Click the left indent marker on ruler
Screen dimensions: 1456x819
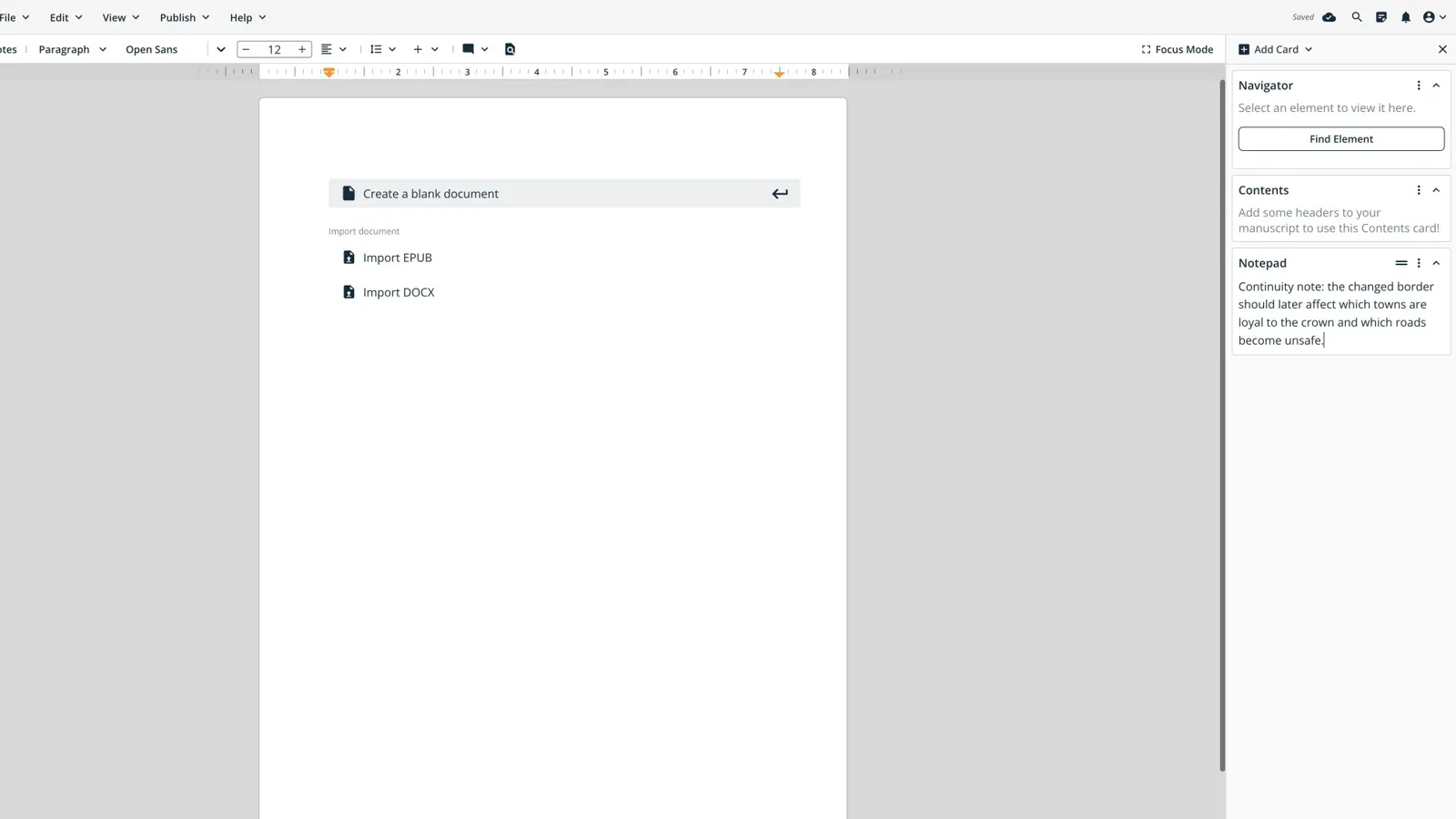coord(329,72)
